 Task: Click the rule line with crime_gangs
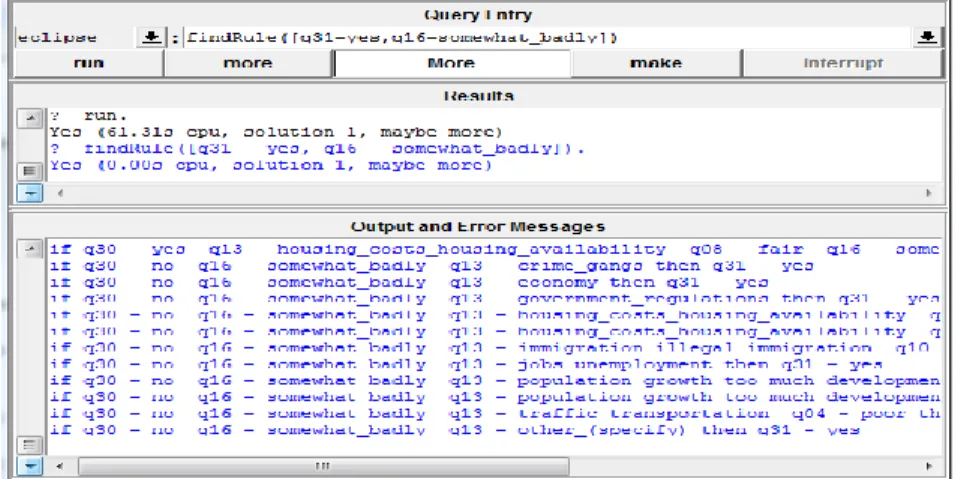[431, 266]
